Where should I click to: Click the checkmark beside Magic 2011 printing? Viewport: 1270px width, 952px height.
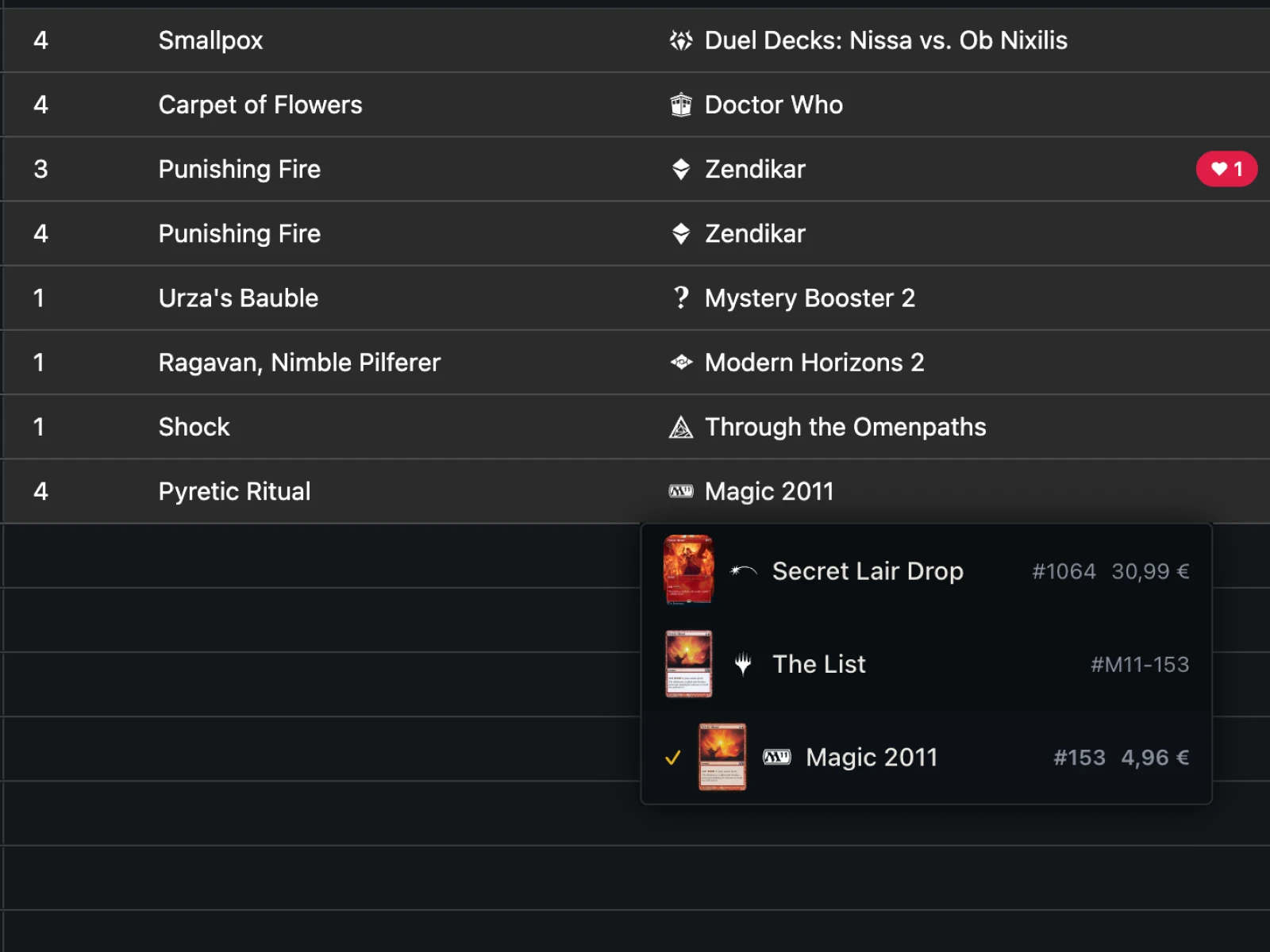point(673,758)
